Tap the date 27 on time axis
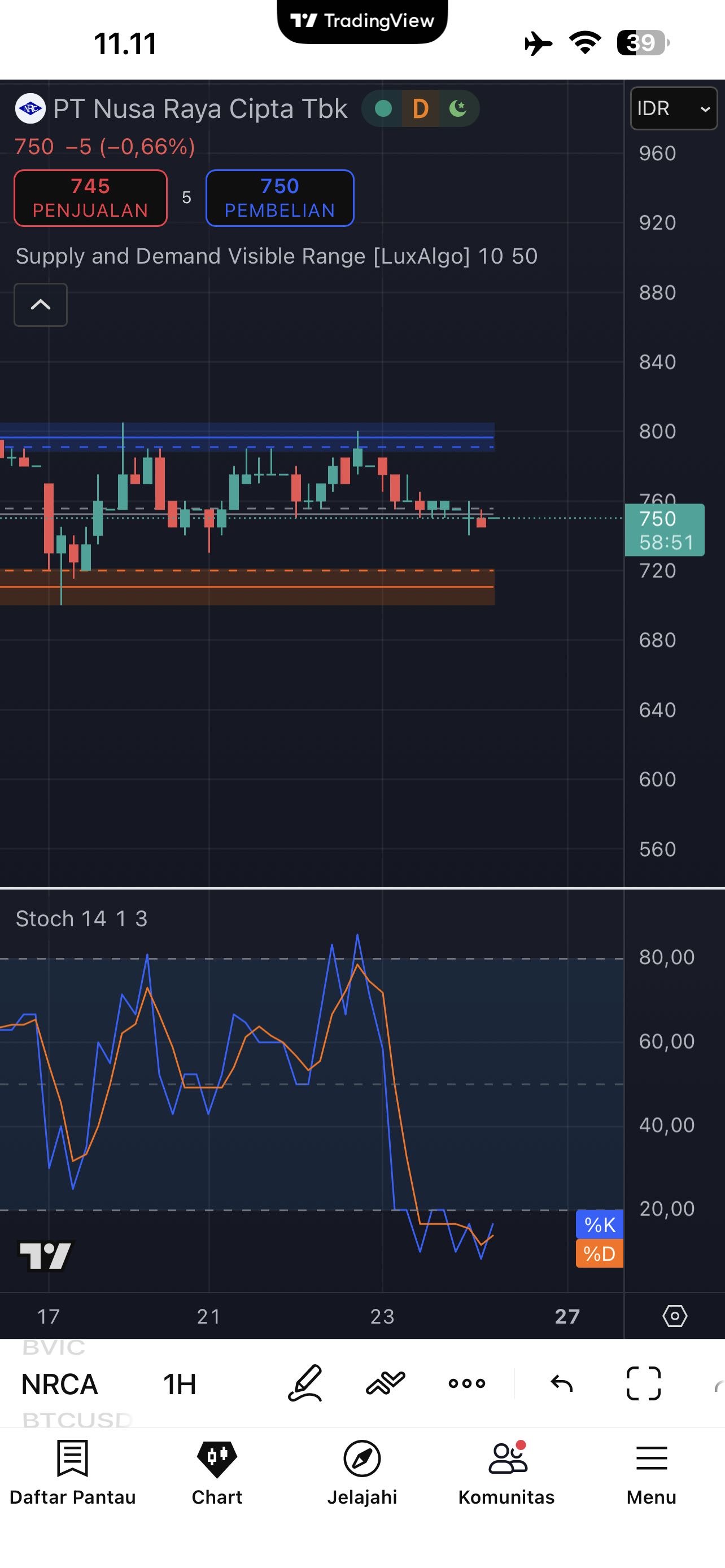Screen dimensions: 725x1568 click(x=567, y=1316)
